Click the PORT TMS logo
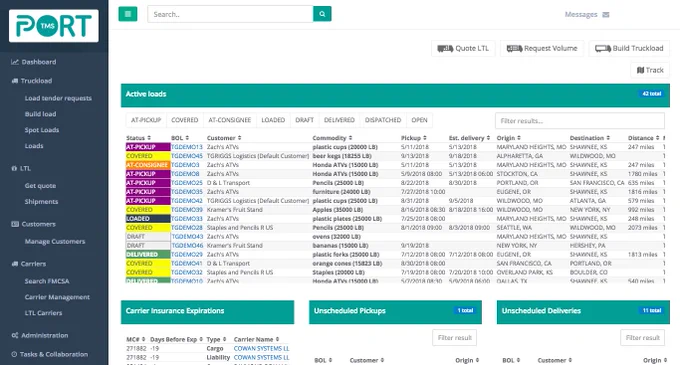This screenshot has height=365, width=680. click(x=54, y=26)
